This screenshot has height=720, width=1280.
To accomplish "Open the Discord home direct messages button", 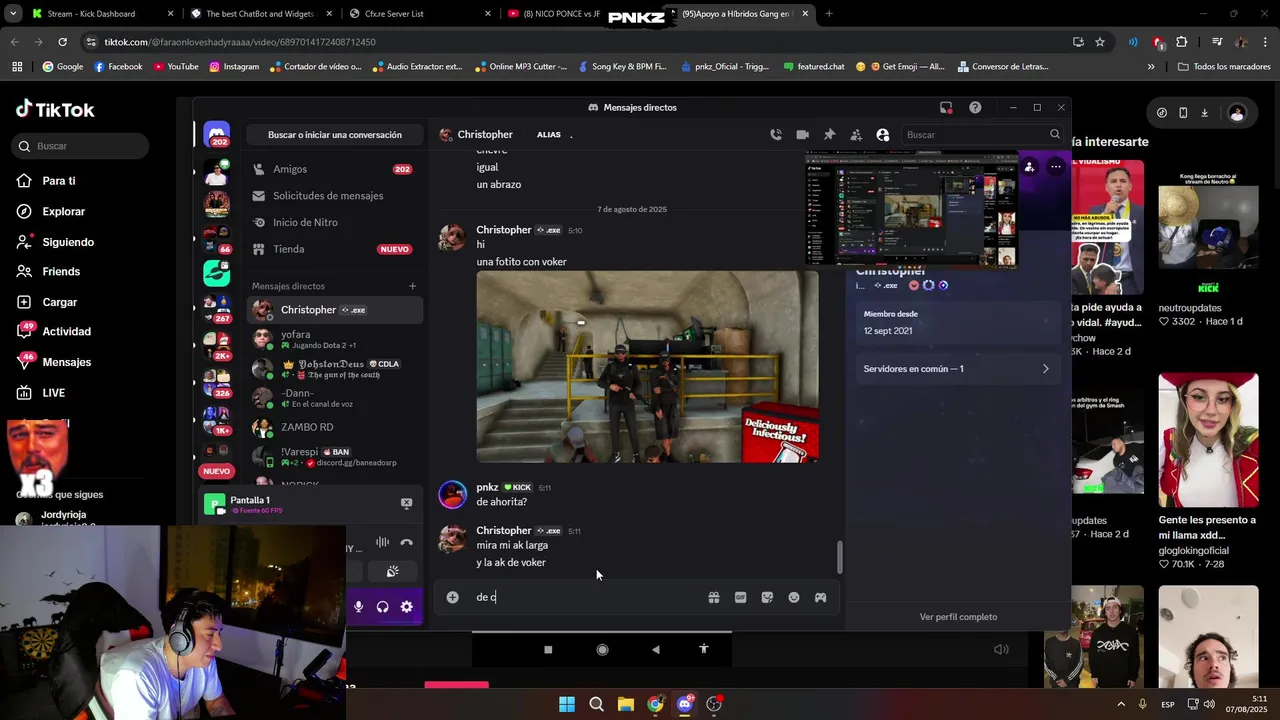I will pos(217,134).
